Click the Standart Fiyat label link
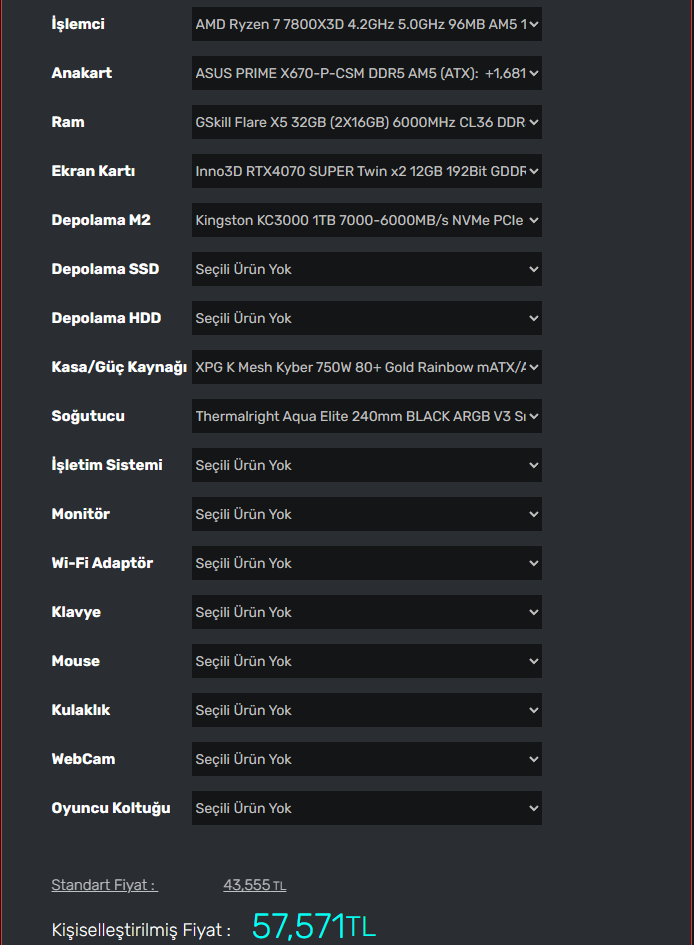The image size is (694, 945). click(x=104, y=885)
